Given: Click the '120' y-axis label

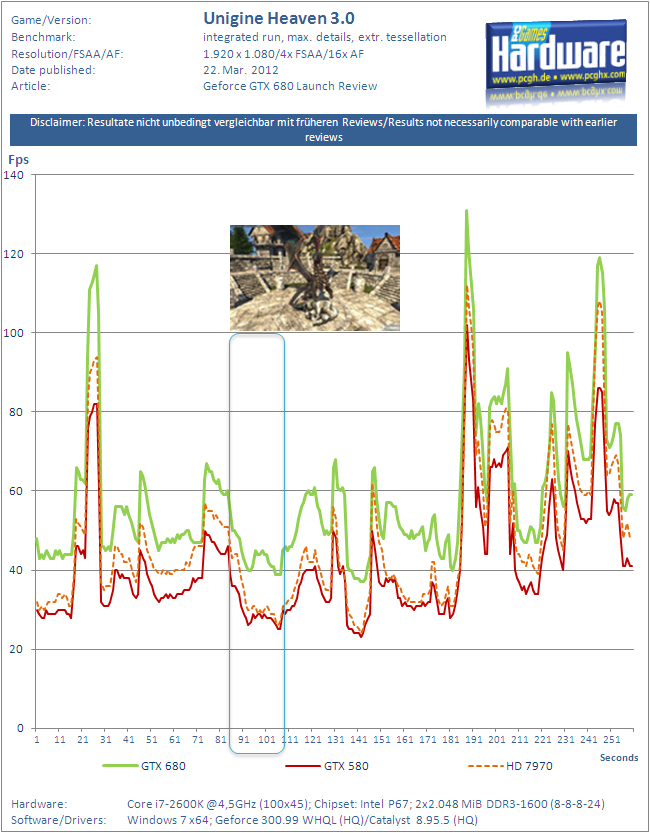Looking at the screenshot, I should (13, 253).
